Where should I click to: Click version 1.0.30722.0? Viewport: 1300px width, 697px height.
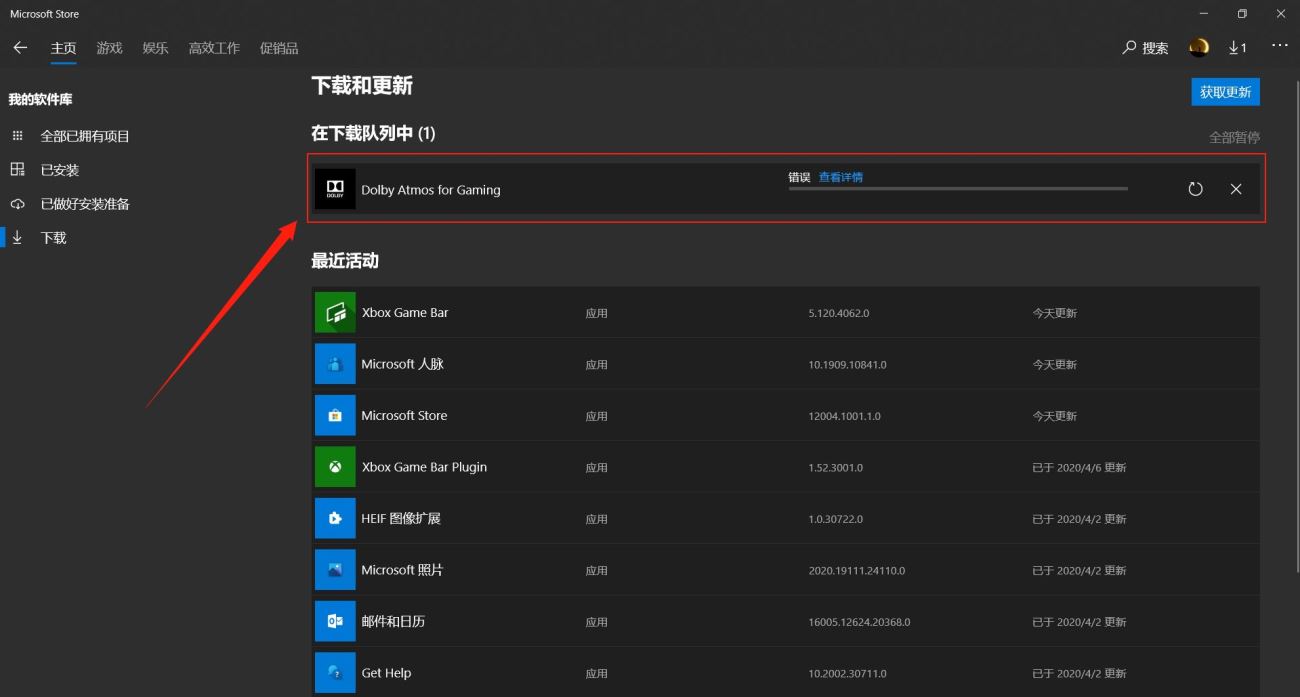point(836,519)
